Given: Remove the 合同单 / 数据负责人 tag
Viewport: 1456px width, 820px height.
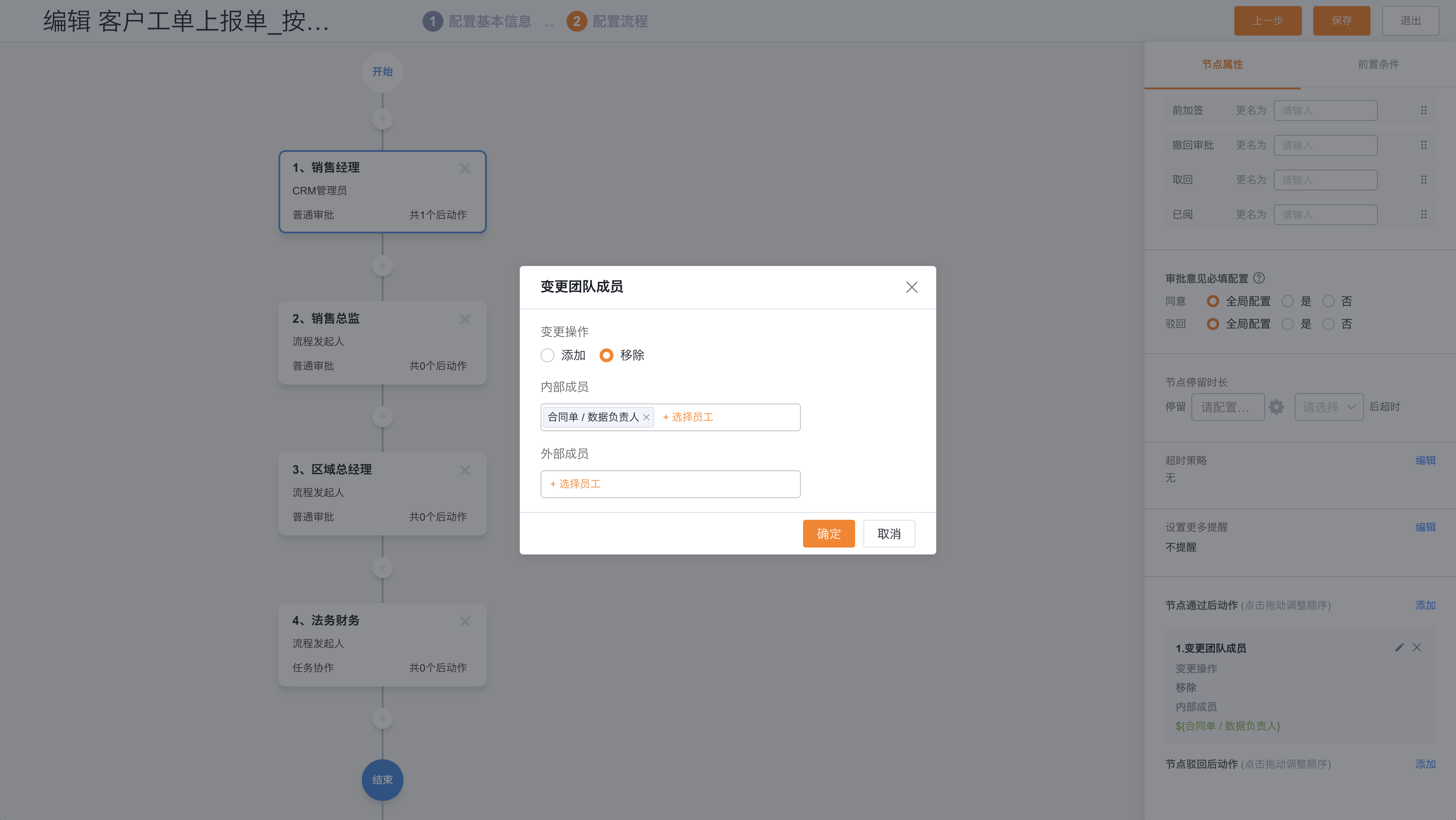Looking at the screenshot, I should click(646, 417).
